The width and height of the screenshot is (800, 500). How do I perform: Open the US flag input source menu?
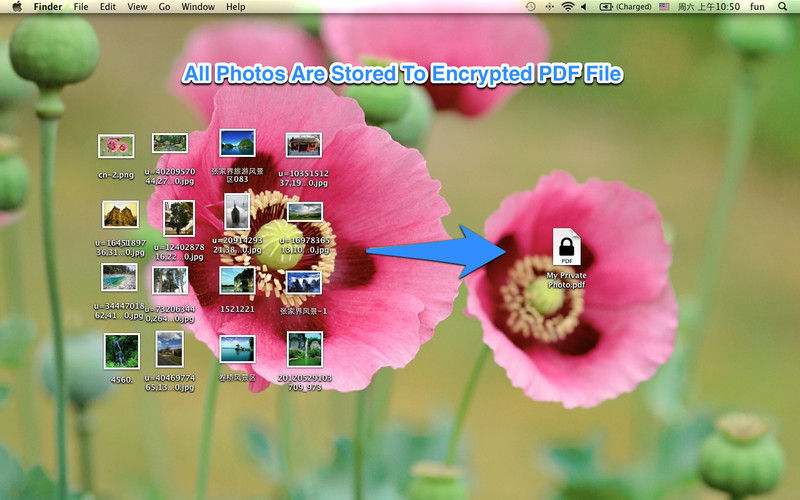point(664,7)
